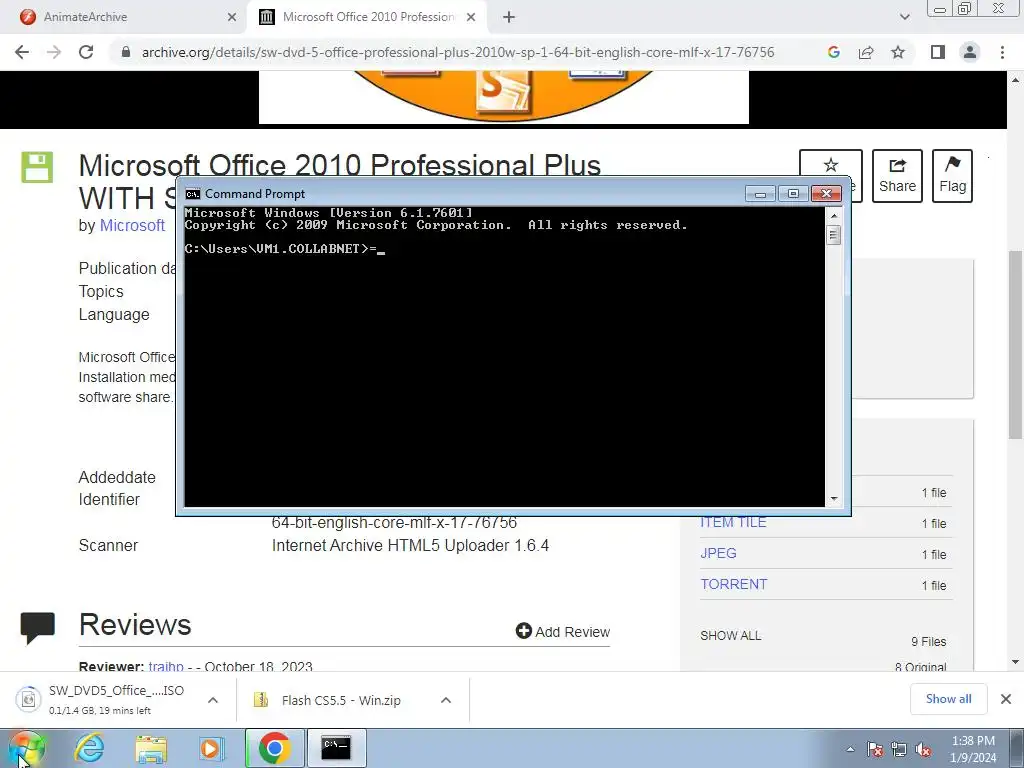Switch to the AnimateArchive tab
This screenshot has width=1024, height=768.
coord(124,17)
